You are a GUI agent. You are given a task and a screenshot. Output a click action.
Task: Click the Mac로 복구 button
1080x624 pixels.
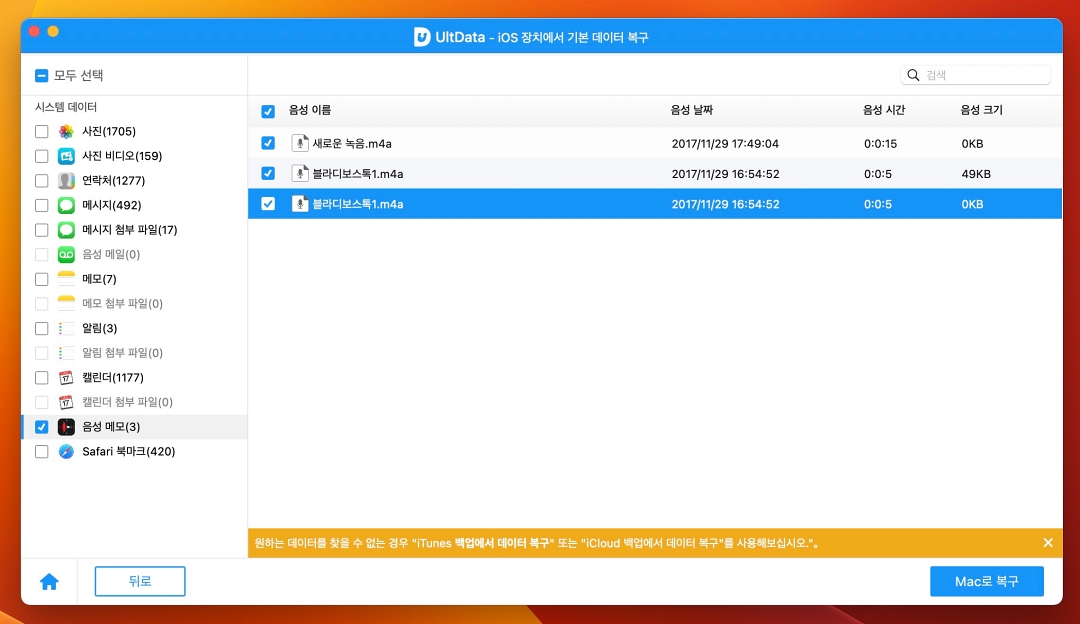point(986,581)
